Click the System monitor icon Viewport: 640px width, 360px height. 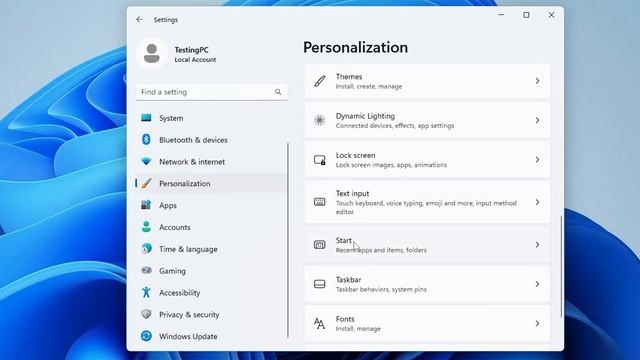click(x=146, y=118)
